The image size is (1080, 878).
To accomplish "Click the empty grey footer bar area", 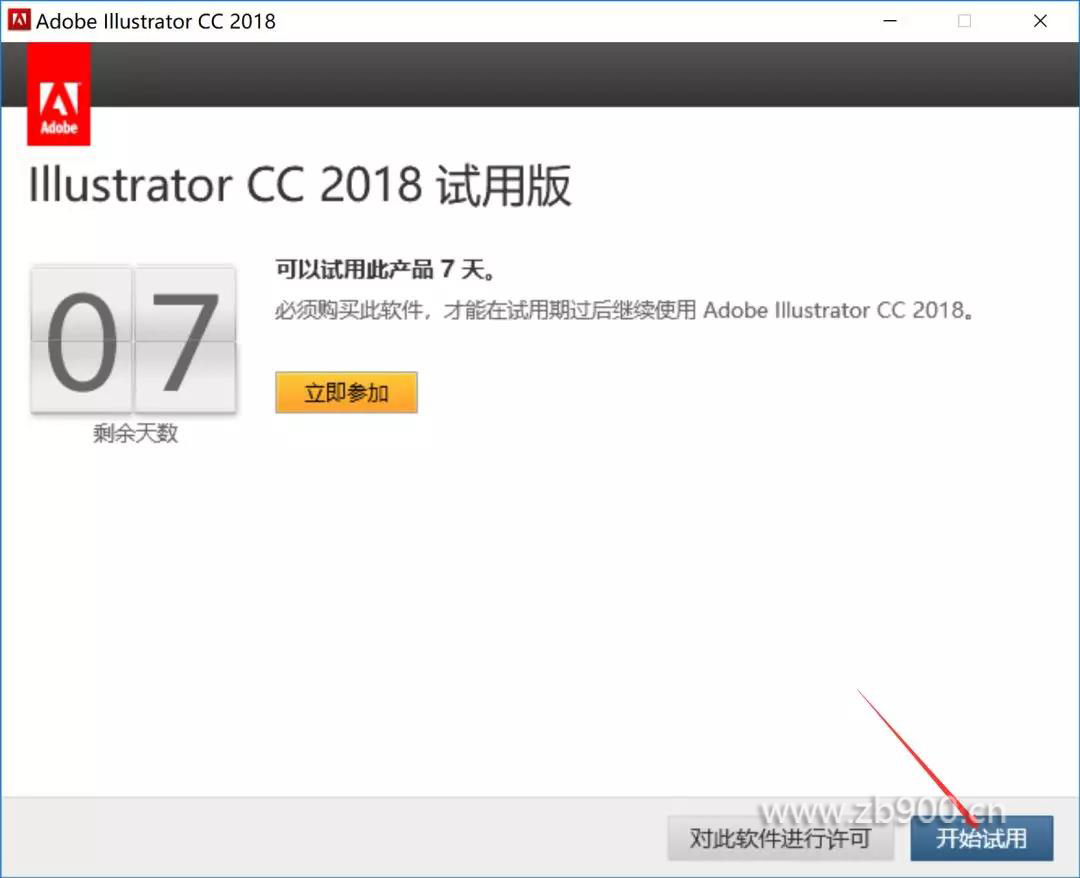I will tap(330, 838).
